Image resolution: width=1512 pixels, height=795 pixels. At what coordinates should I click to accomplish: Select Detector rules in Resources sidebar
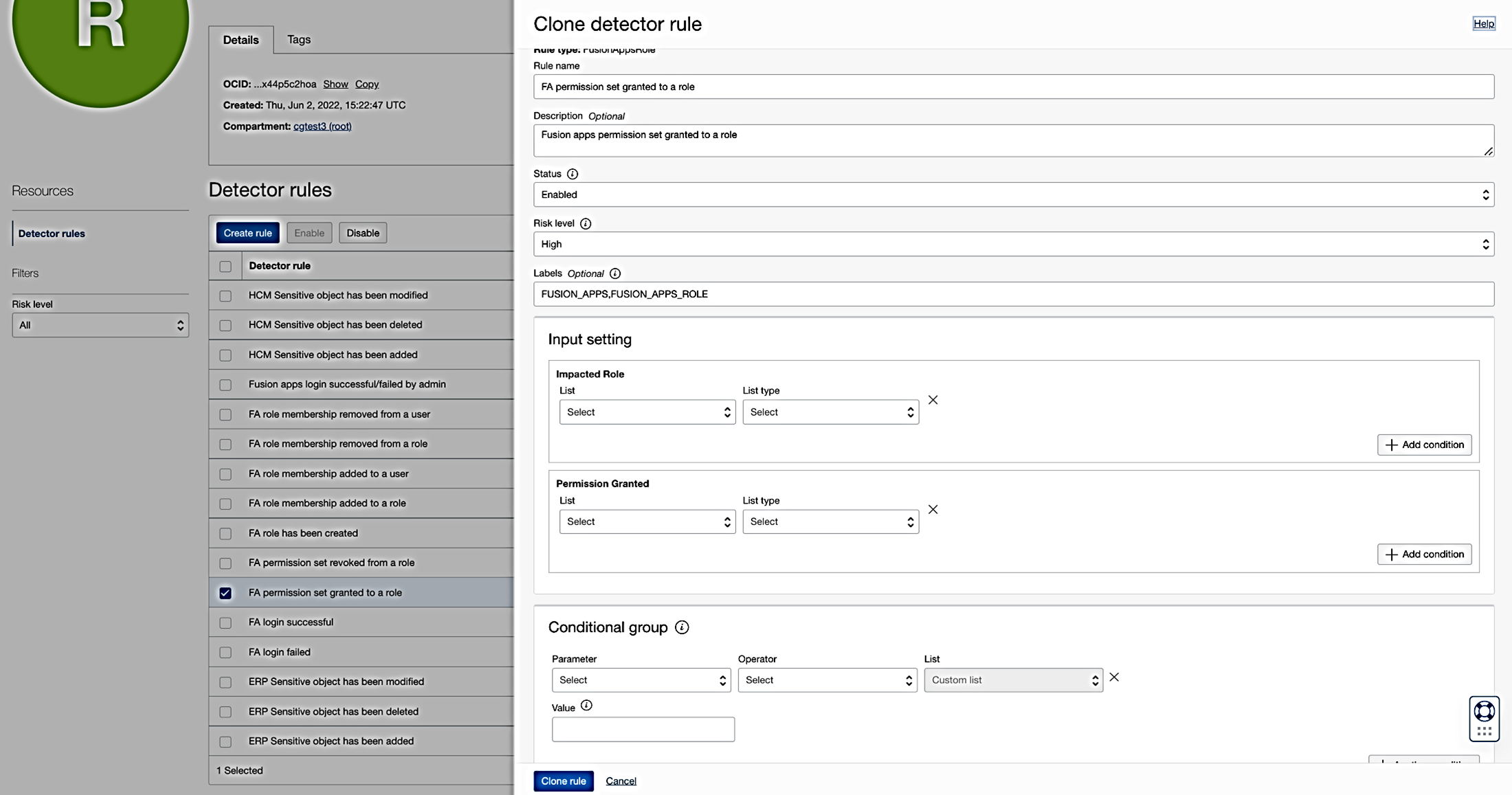(52, 234)
